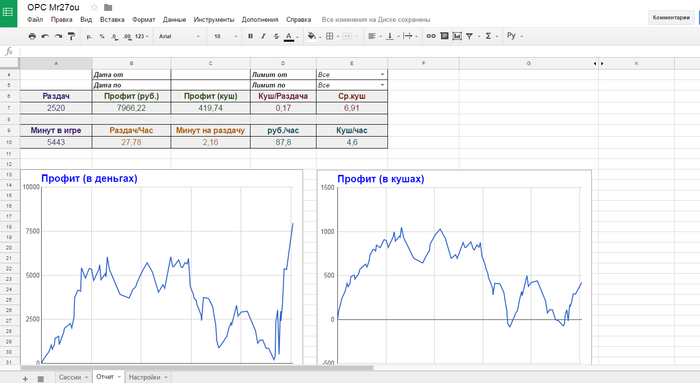
Task: Select the cell with 7966,22
Action: (131, 108)
